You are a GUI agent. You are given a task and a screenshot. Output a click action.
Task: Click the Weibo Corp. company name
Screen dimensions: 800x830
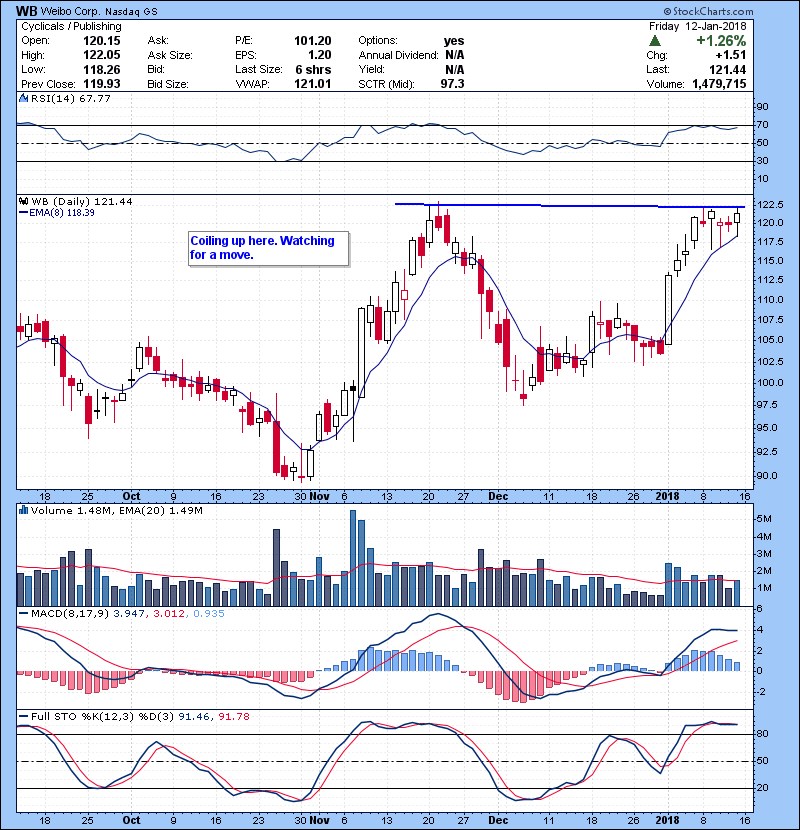click(x=71, y=11)
